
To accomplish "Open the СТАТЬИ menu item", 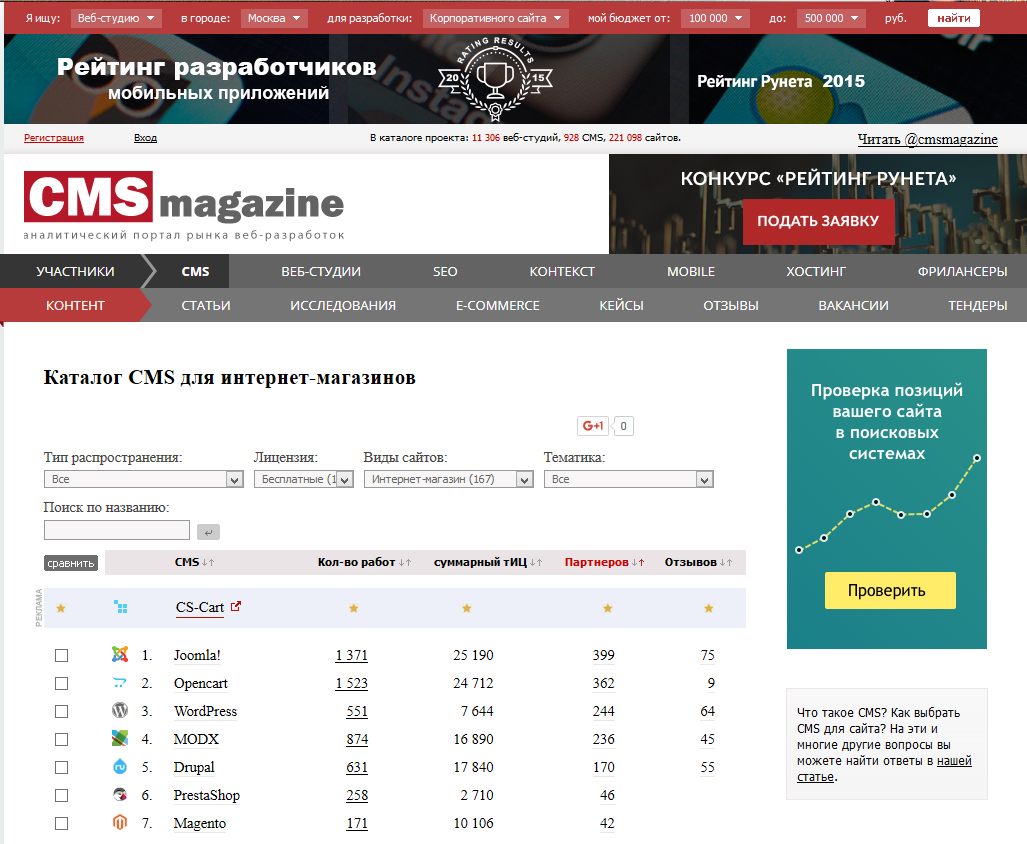I will point(206,306).
